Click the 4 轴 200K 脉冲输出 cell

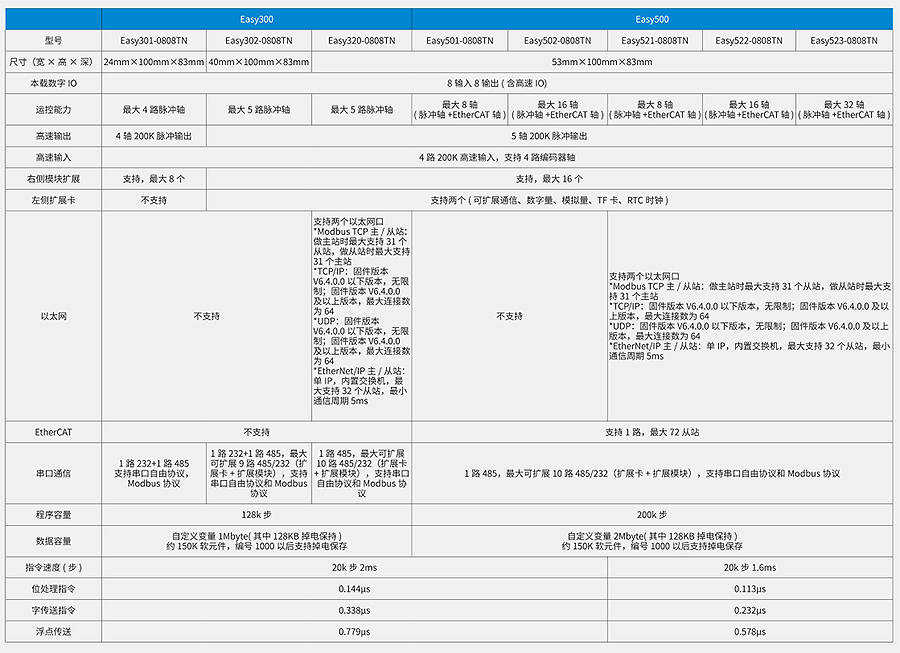[x=154, y=137]
